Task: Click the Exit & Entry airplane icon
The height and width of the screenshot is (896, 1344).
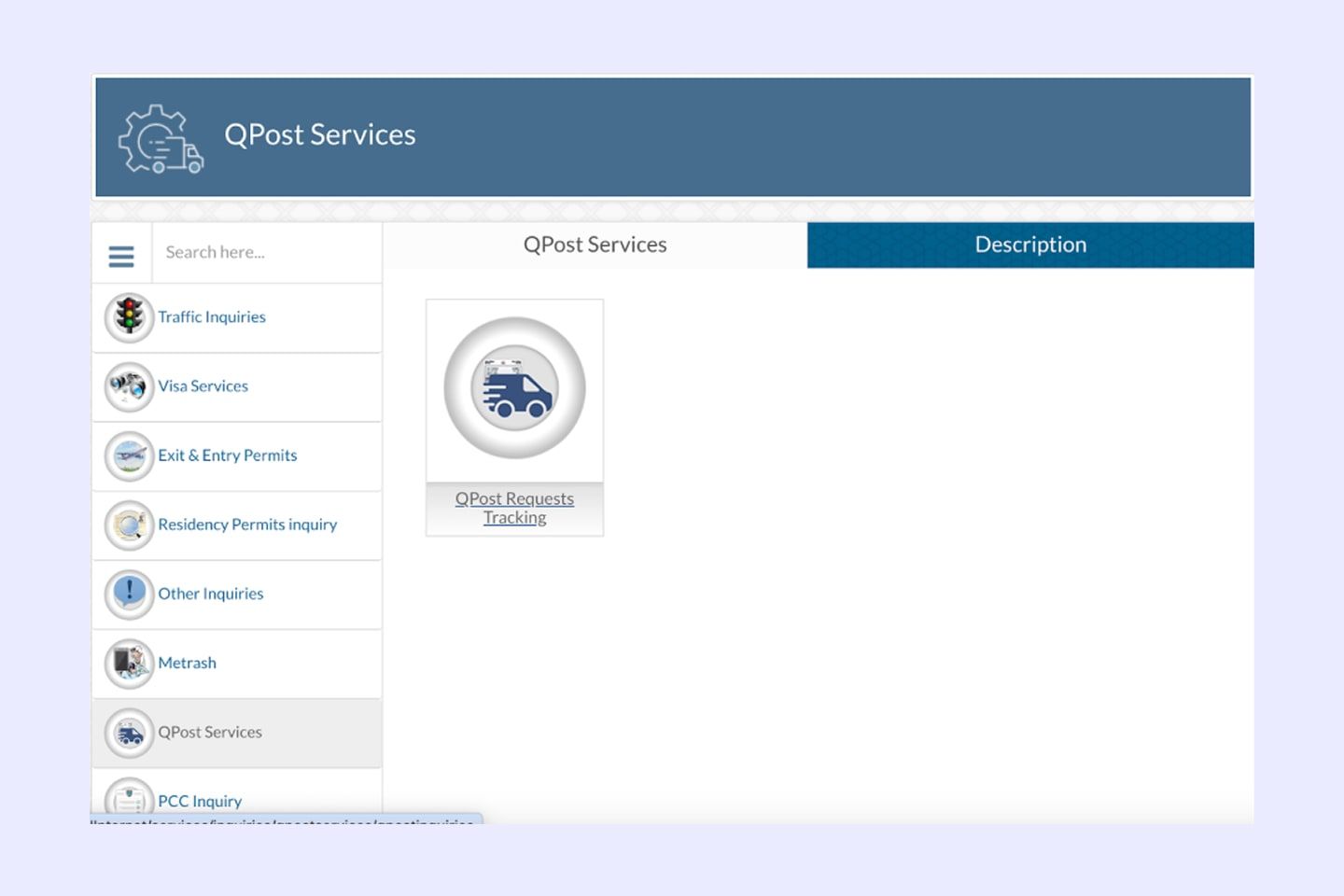Action: 129,455
